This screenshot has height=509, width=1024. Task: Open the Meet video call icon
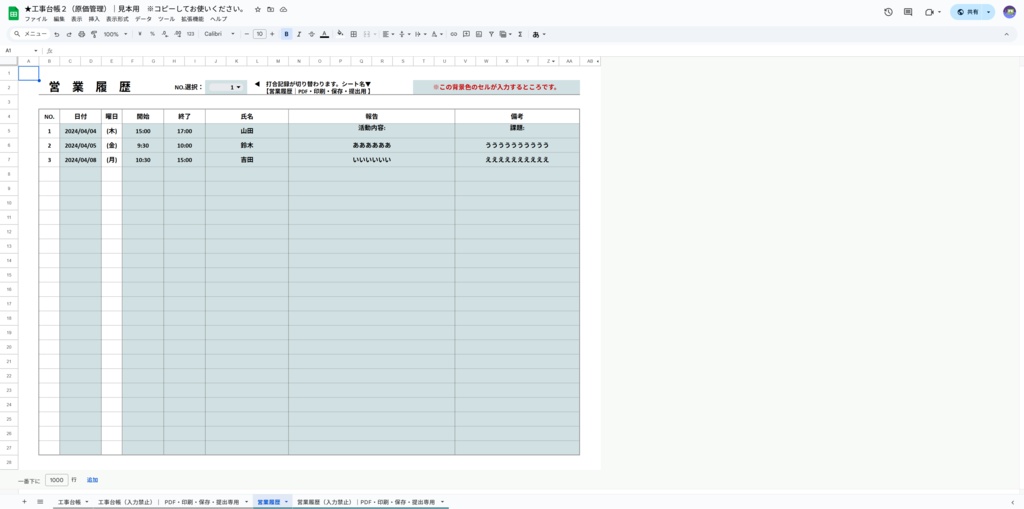(x=929, y=12)
